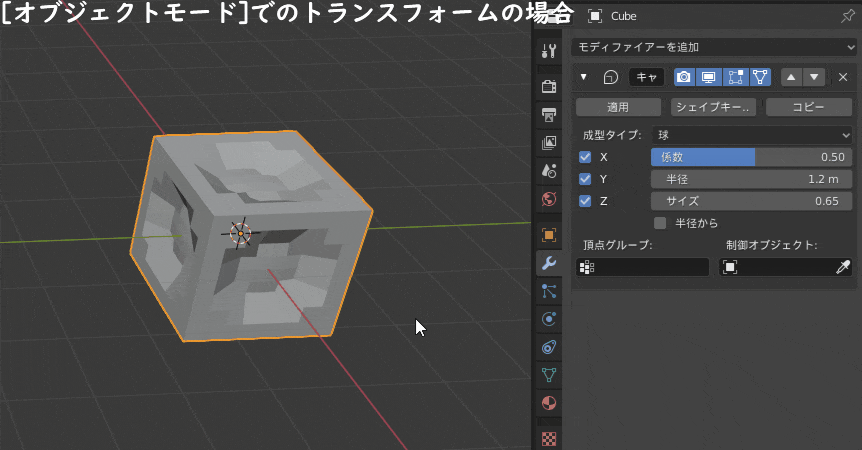Image resolution: width=862 pixels, height=450 pixels.
Task: Click the コピー button
Action: 809,107
